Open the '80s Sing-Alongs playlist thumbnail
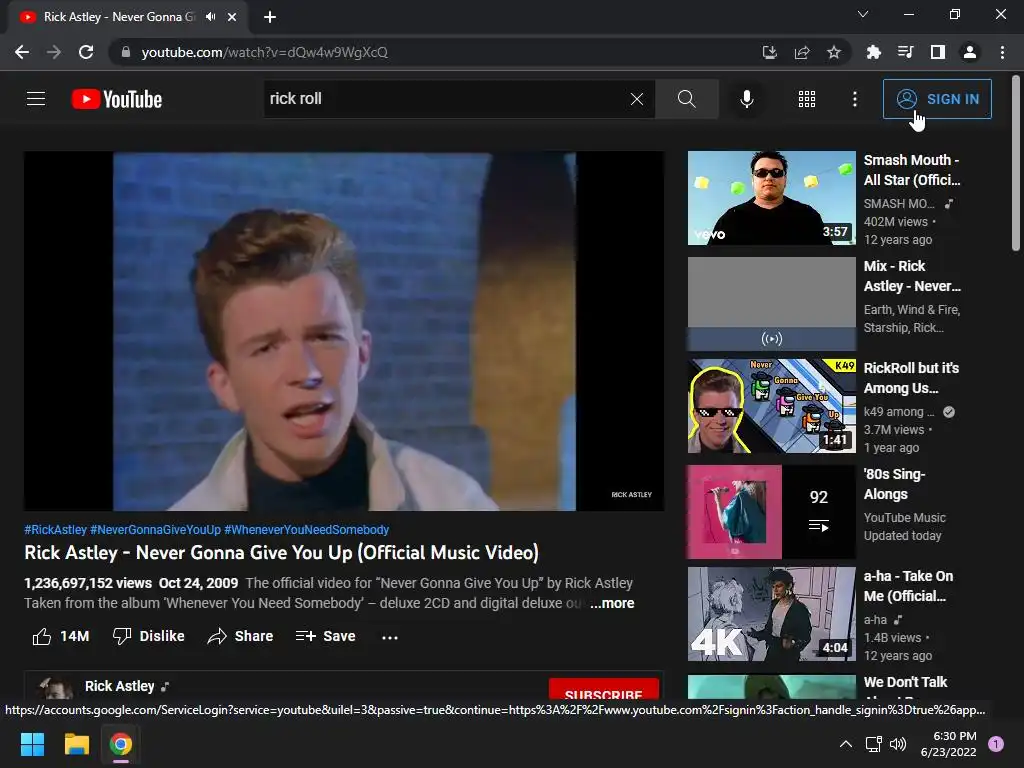The image size is (1024, 768). point(771,512)
